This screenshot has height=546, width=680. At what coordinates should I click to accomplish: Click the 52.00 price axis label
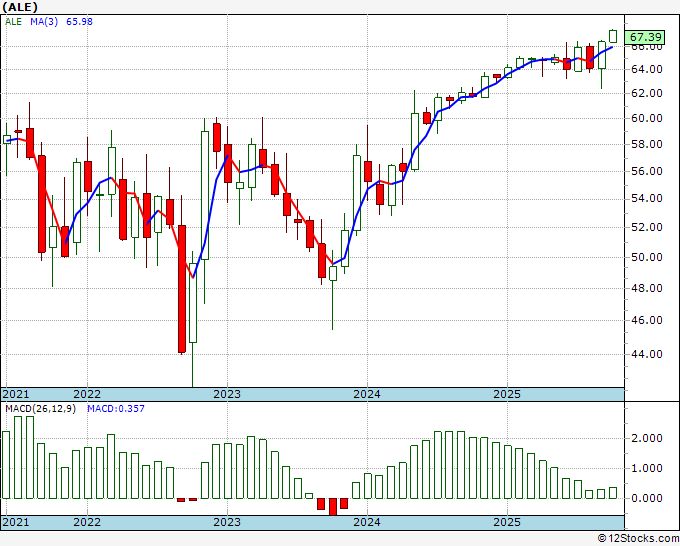point(647,227)
